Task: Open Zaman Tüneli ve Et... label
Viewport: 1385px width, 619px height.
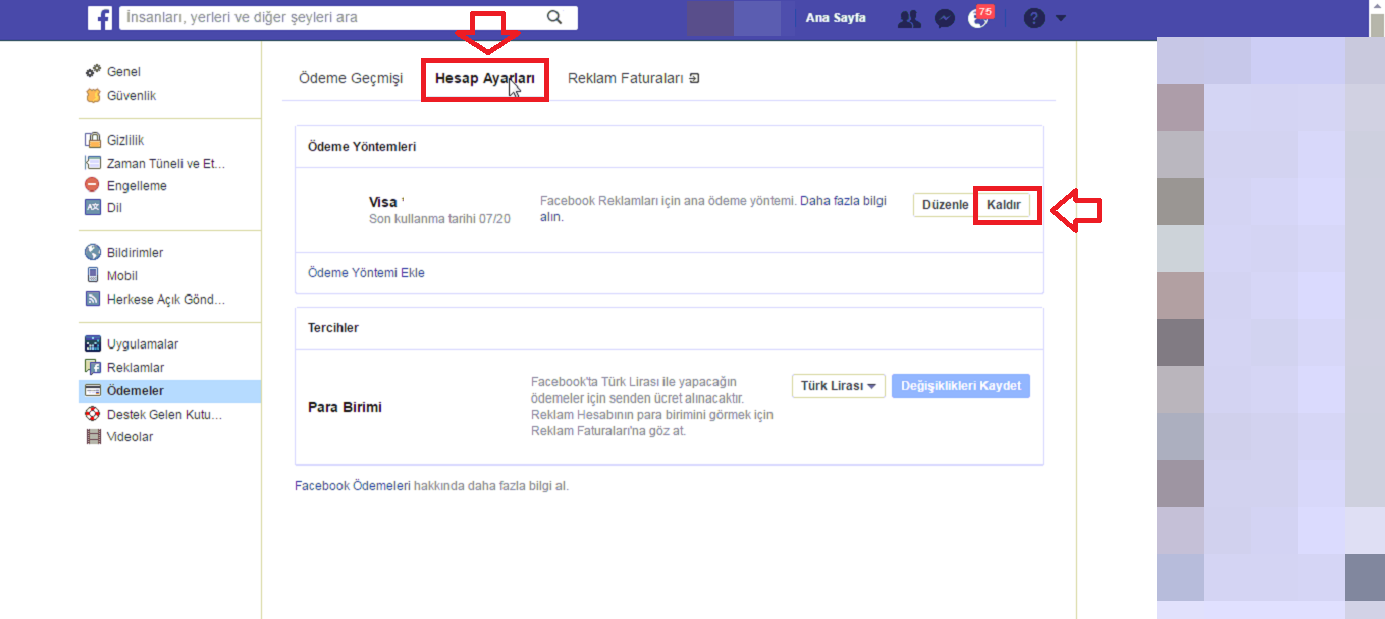Action: (x=166, y=163)
